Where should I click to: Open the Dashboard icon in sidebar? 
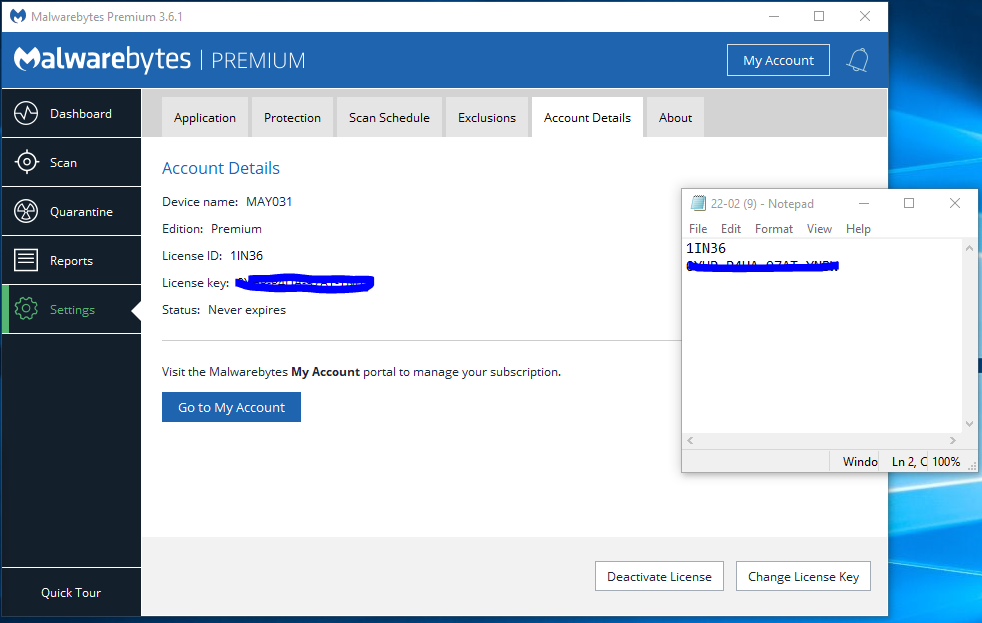[x=26, y=113]
